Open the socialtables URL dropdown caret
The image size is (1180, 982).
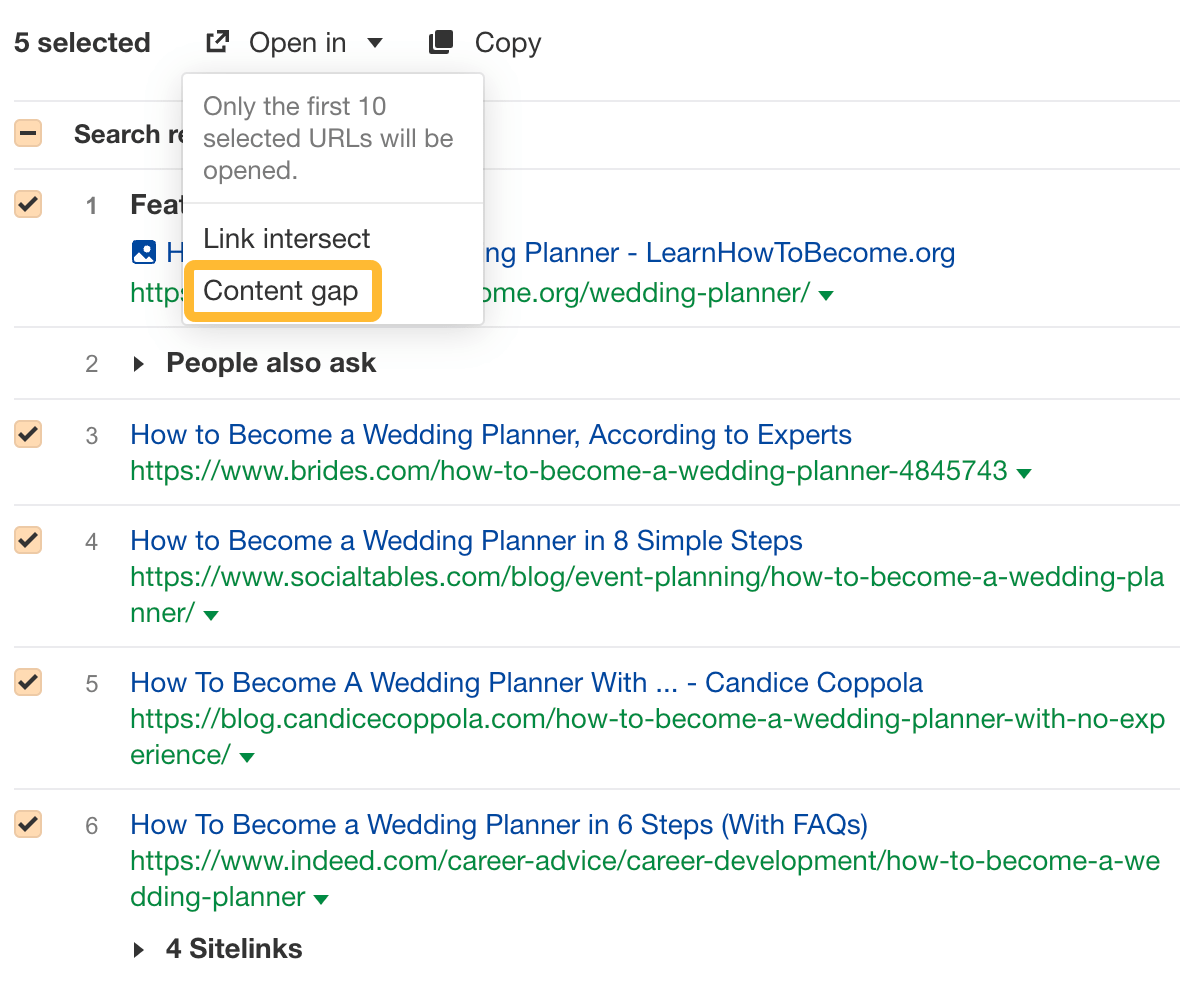click(x=210, y=617)
